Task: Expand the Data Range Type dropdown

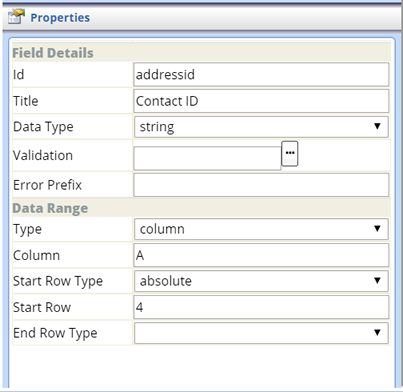Action: click(x=261, y=229)
